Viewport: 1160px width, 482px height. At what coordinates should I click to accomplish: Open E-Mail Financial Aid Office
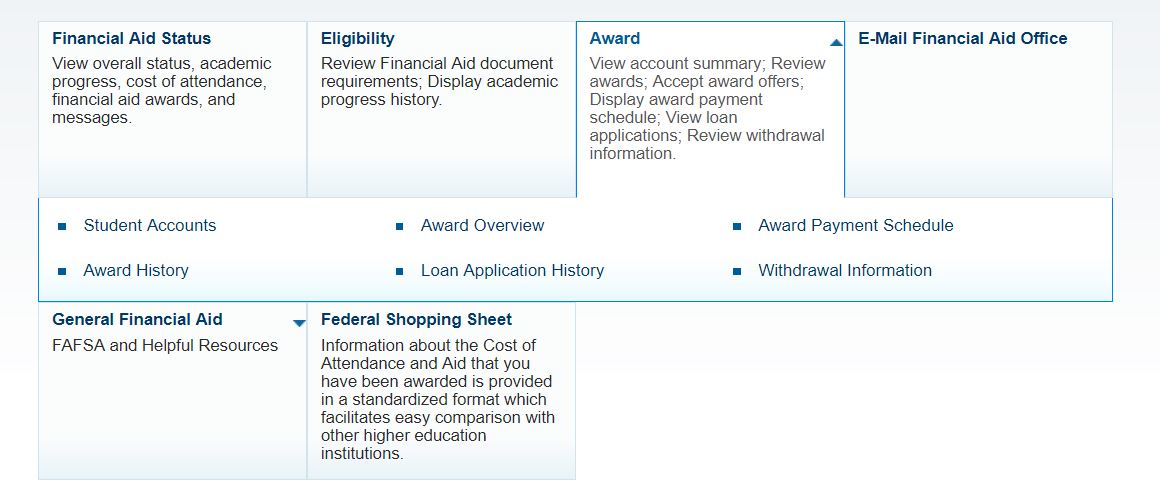(x=962, y=39)
